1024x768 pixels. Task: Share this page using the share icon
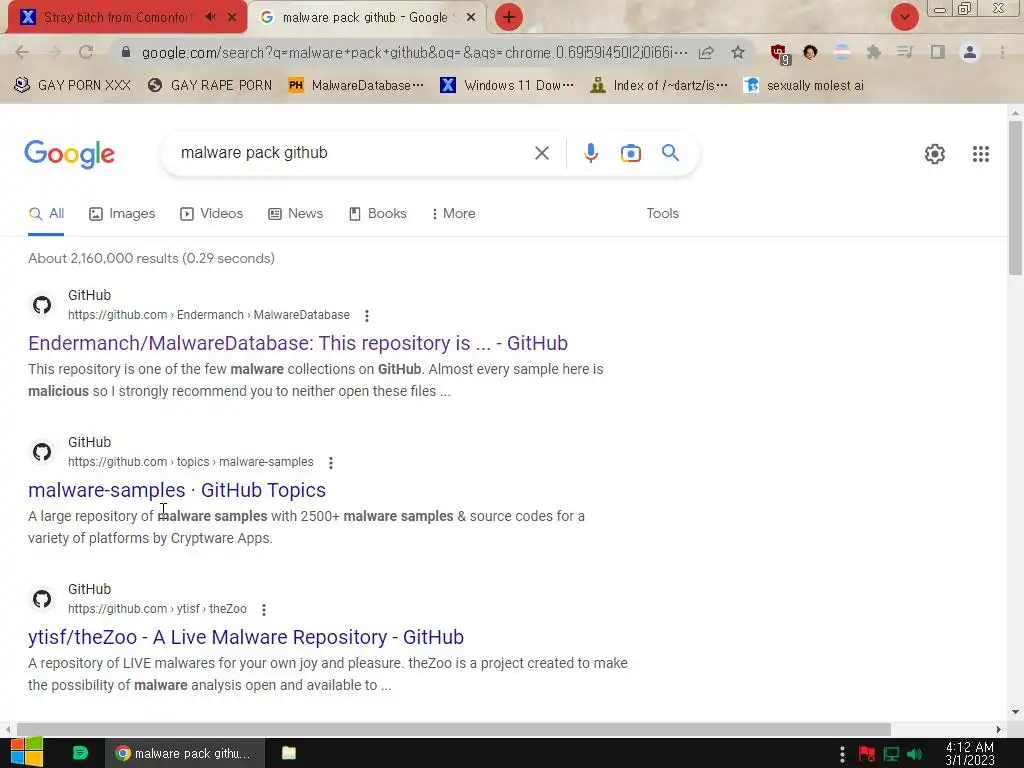[x=706, y=52]
